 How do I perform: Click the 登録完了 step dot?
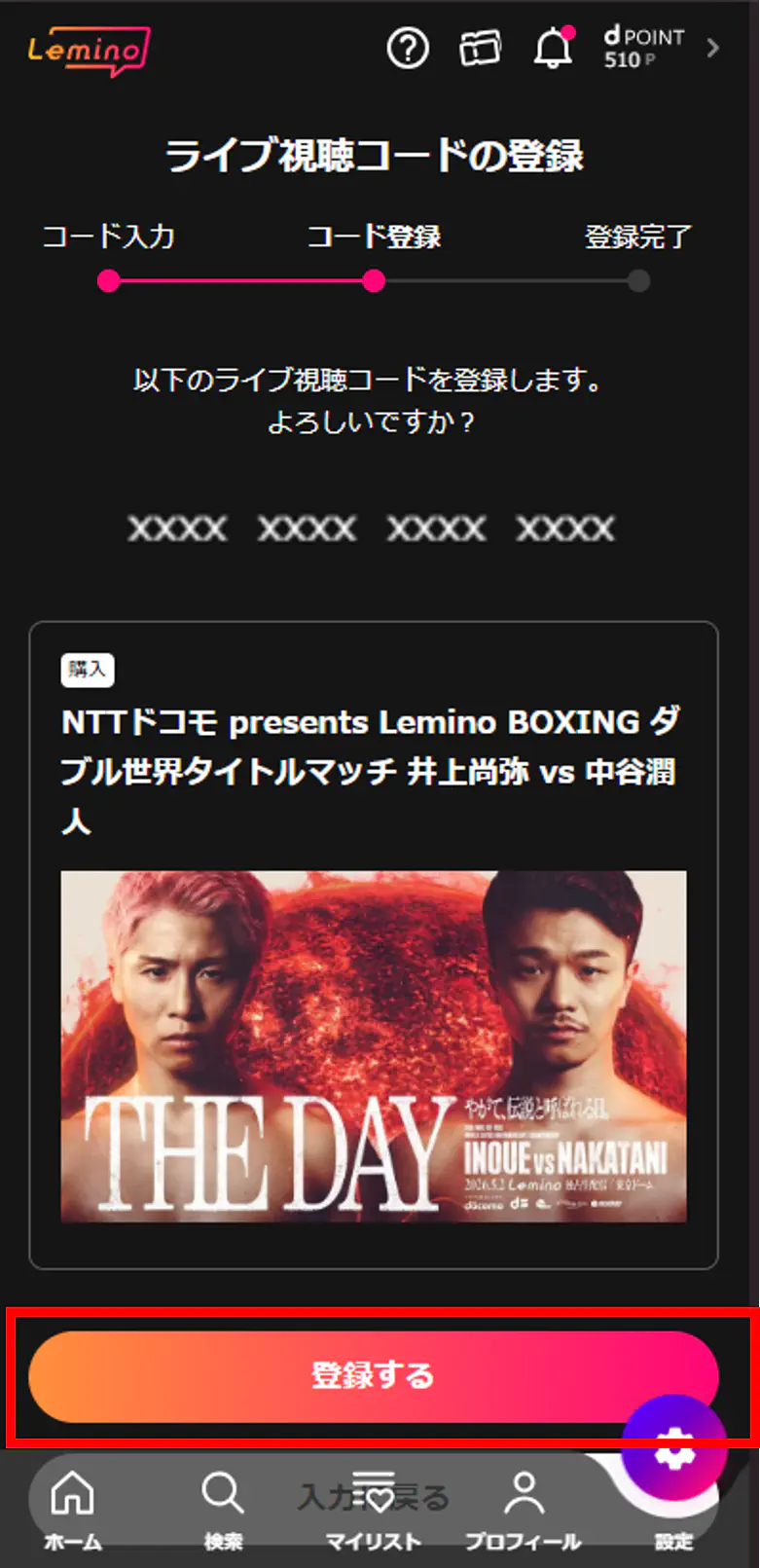pyautogui.click(x=638, y=281)
